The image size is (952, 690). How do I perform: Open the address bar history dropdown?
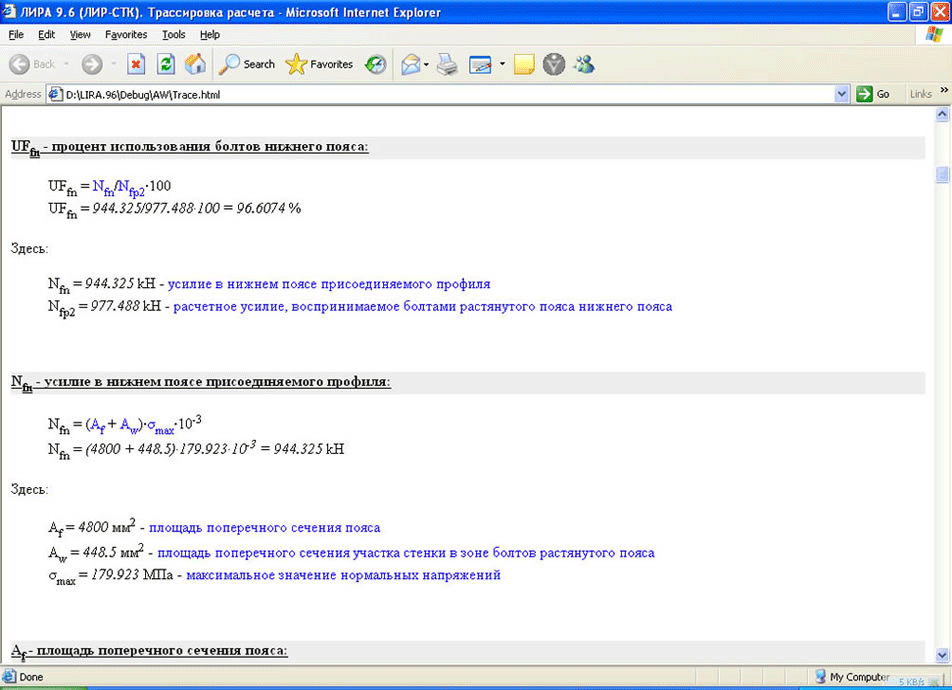(x=841, y=94)
